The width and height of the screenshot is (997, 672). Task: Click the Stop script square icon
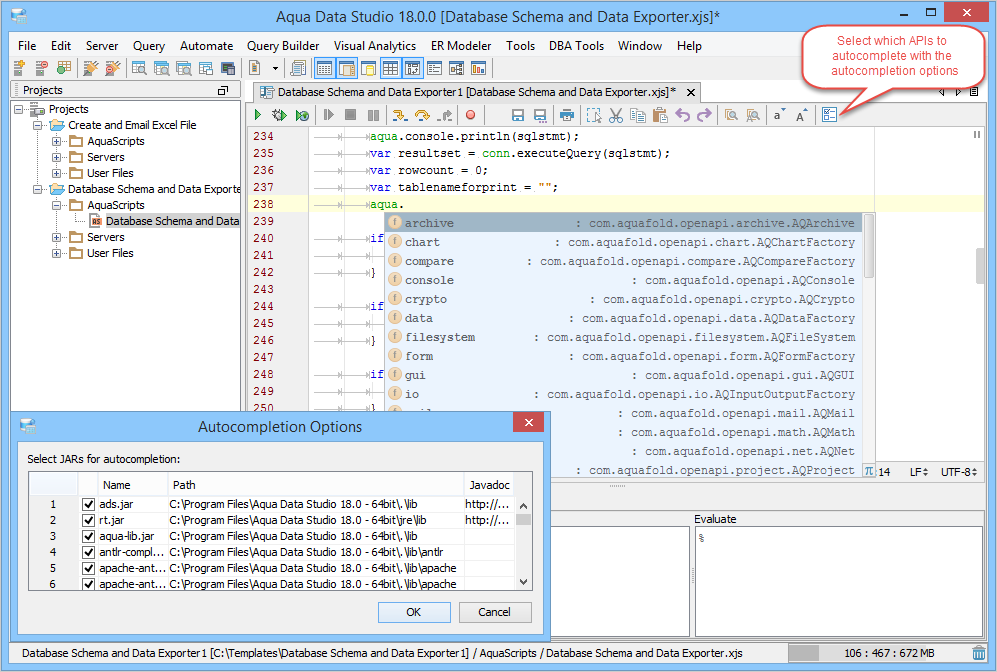[350, 115]
